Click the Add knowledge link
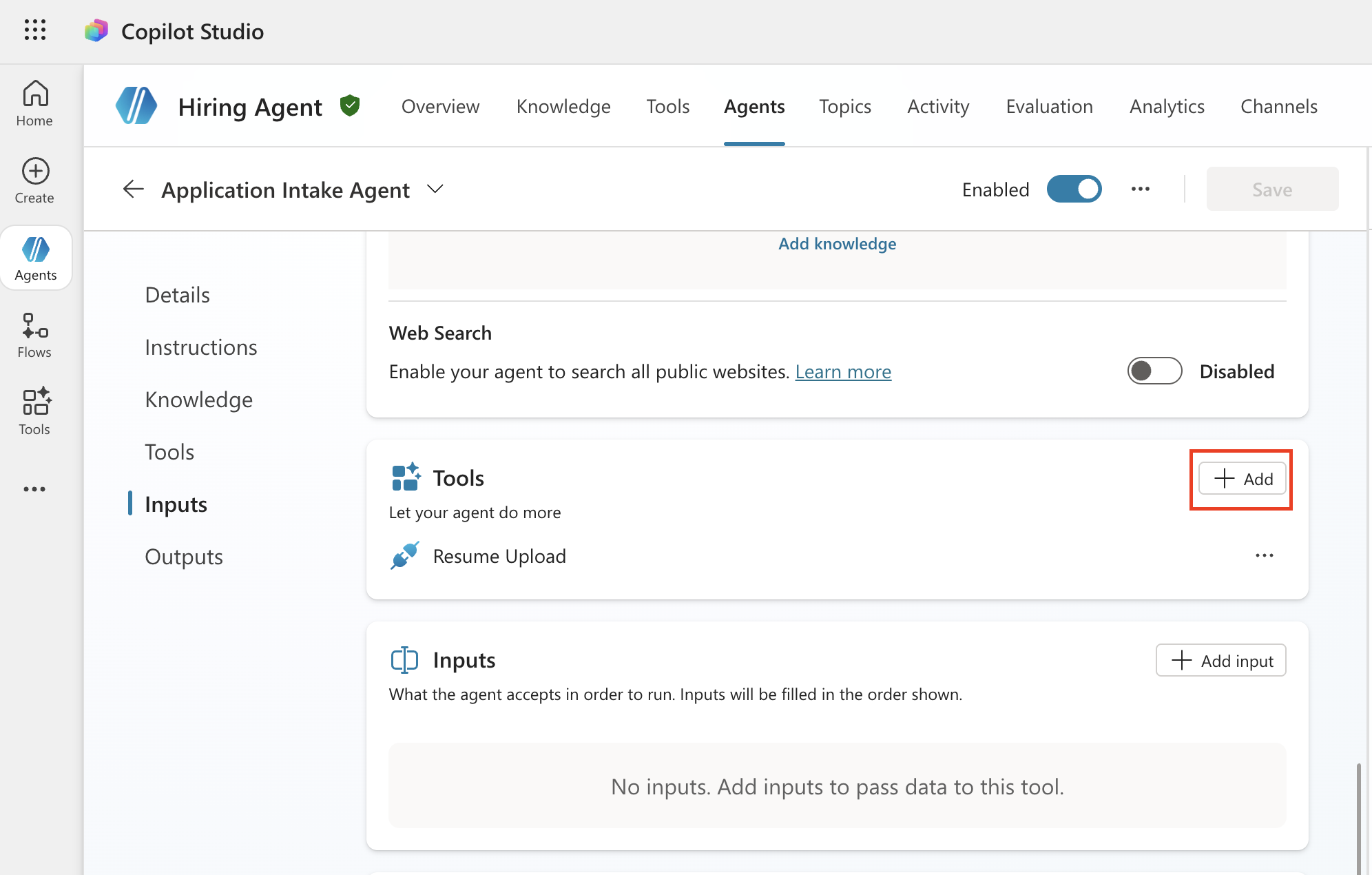 pos(837,244)
